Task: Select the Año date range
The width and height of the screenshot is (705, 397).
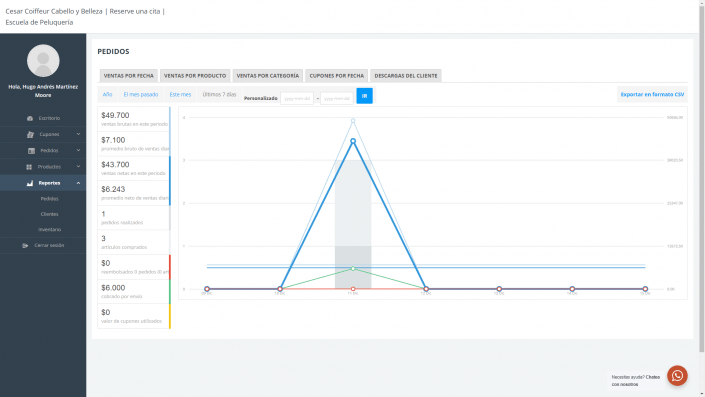Action: tap(107, 94)
